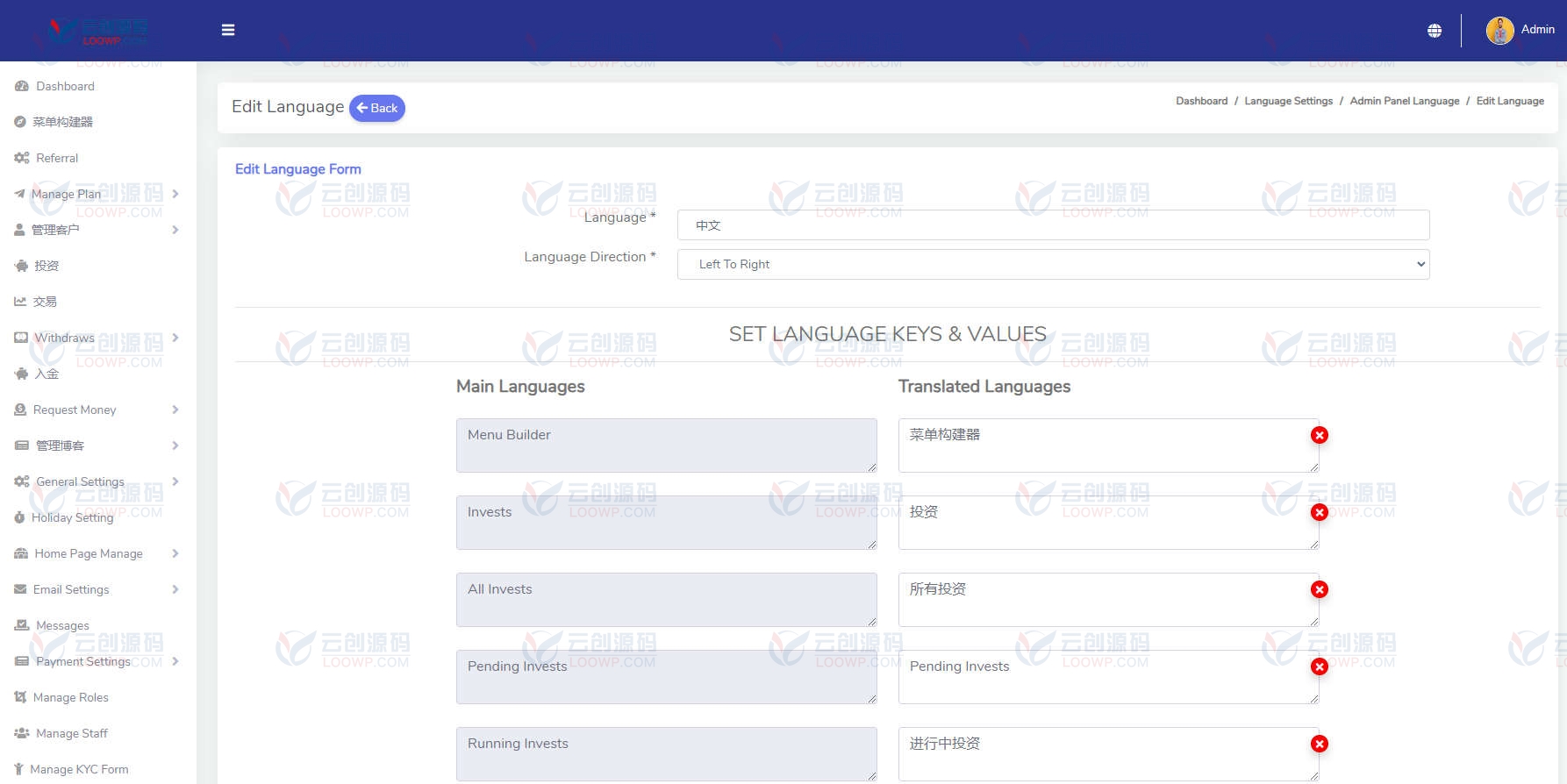Expand the Manage Plan submenu chevron
1567x784 pixels.
(175, 194)
